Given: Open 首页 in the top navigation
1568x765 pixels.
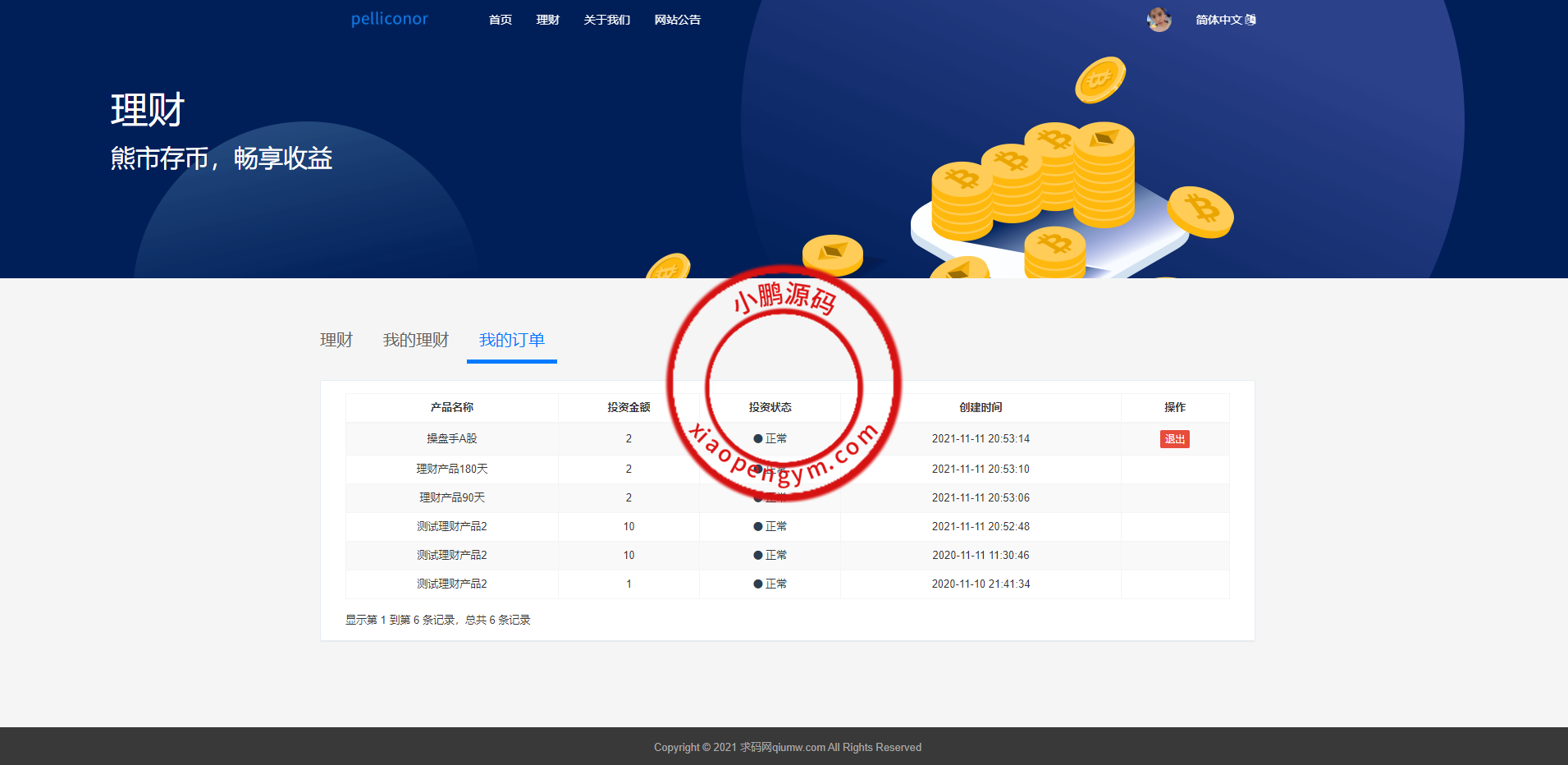Looking at the screenshot, I should (501, 20).
